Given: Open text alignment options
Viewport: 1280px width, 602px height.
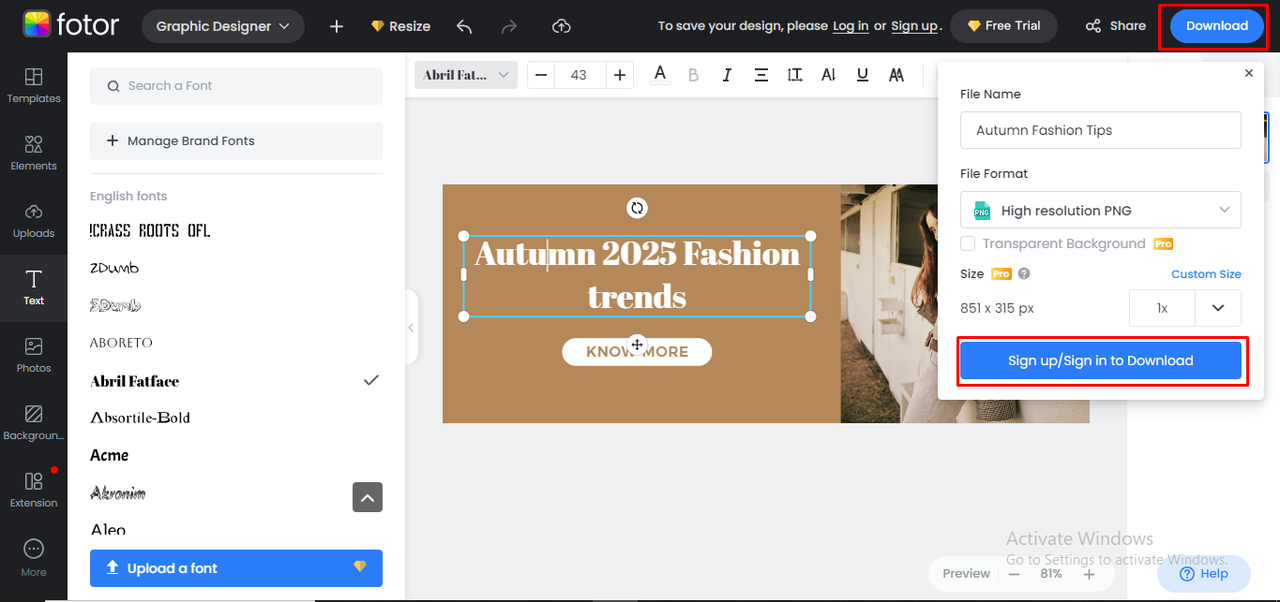Looking at the screenshot, I should 761,75.
